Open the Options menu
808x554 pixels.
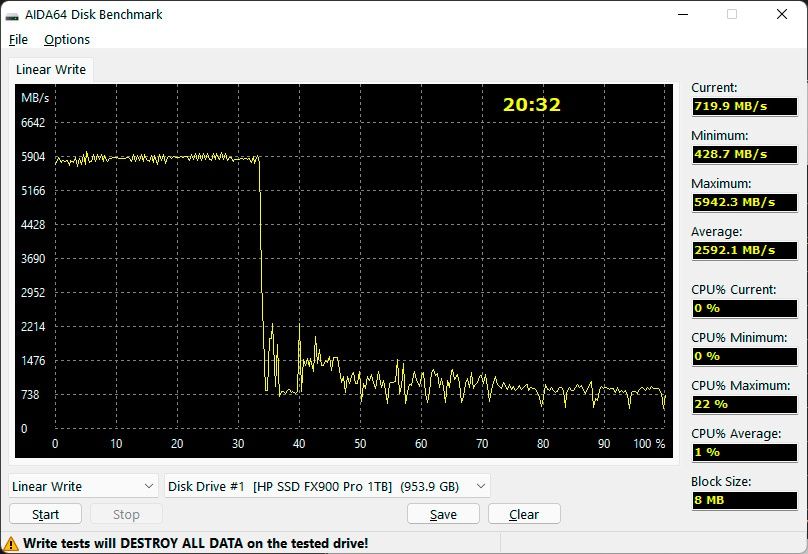67,40
